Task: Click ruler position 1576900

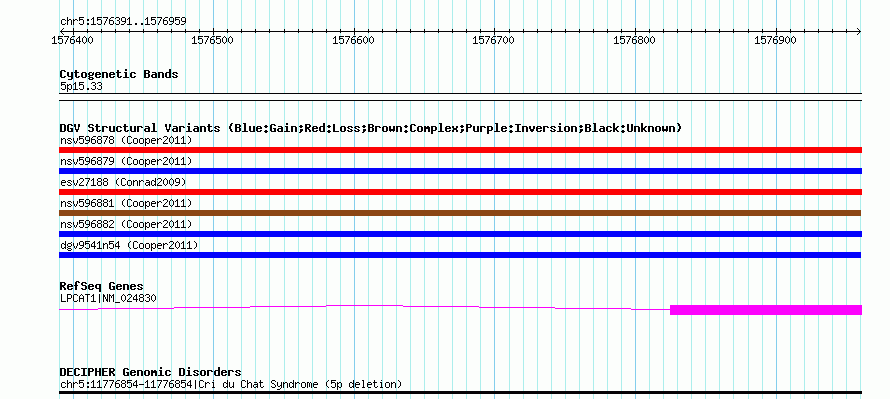Action: tap(775, 40)
